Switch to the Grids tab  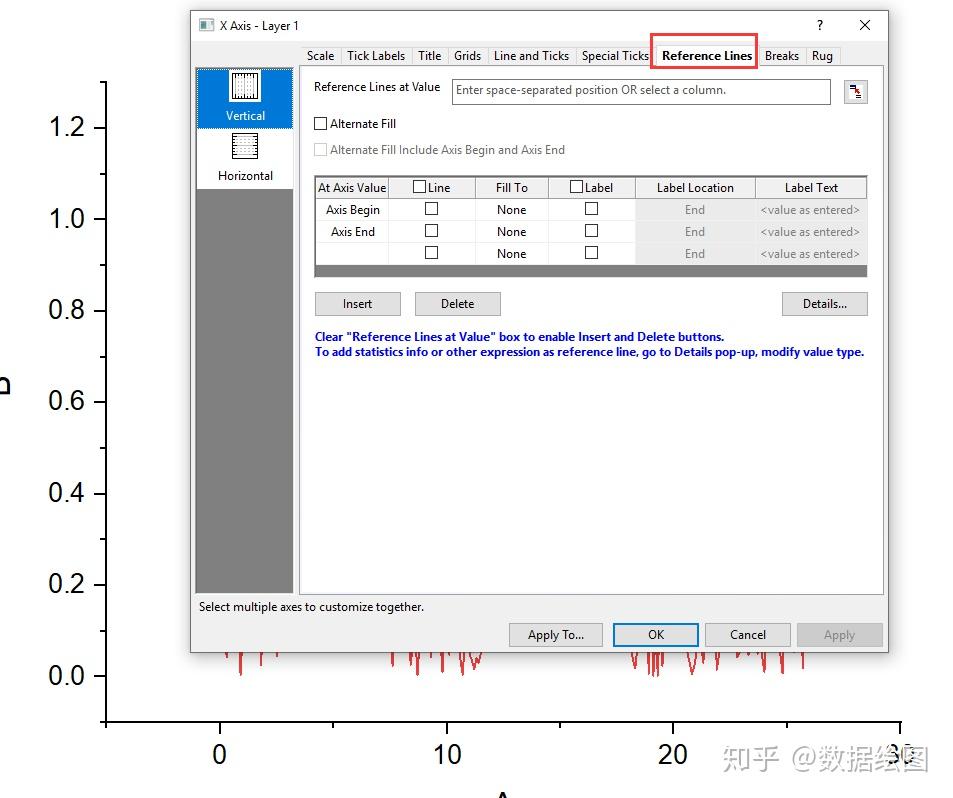[467, 56]
